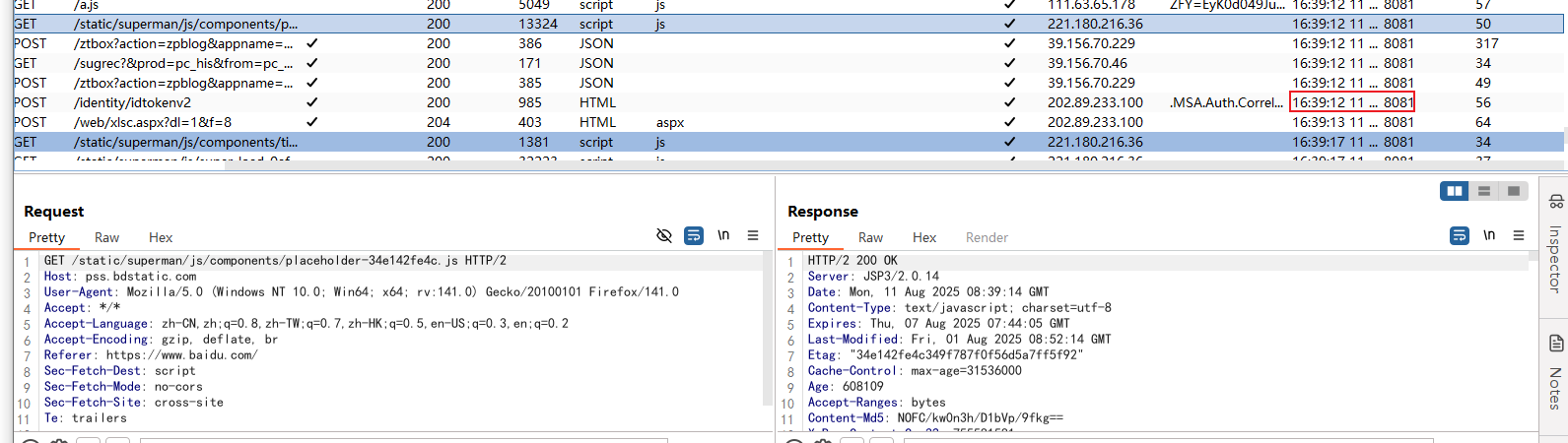Screen dimensions: 1568x443
Task: Toggle show newline characters in Response
Action: point(1489,235)
